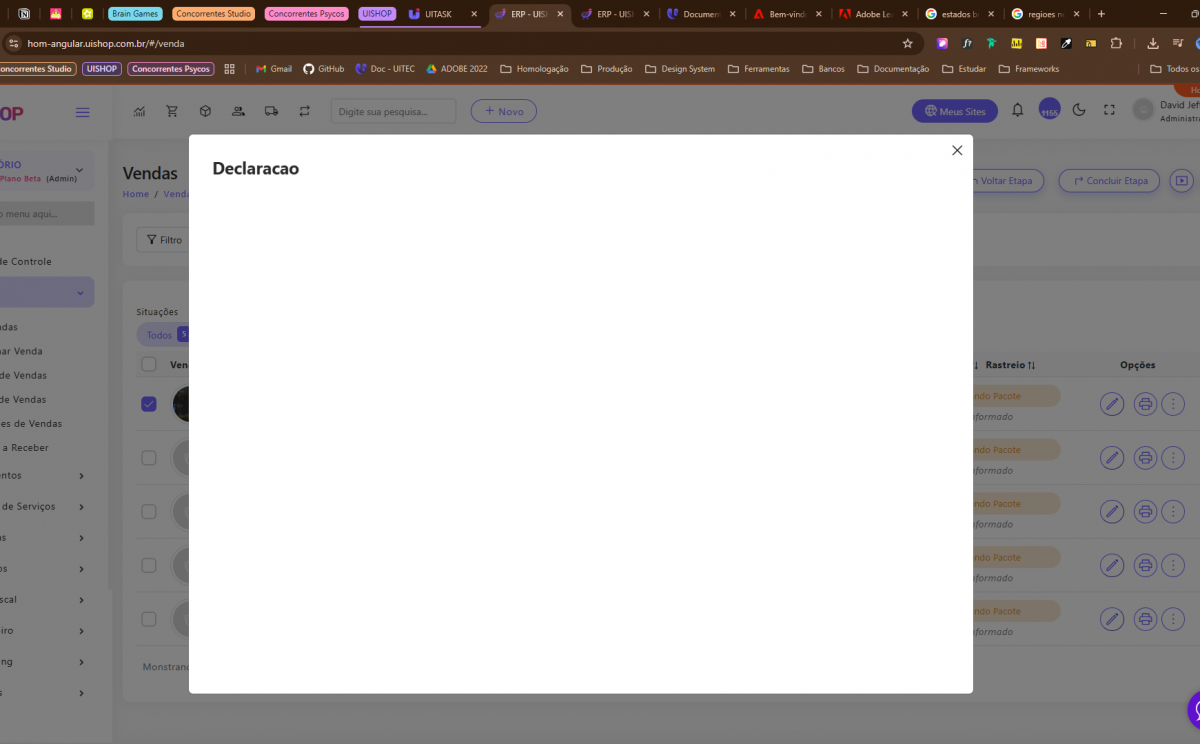Viewport: 1200px width, 744px height.
Task: Switch to the UITASK browser tab
Action: coord(437,14)
